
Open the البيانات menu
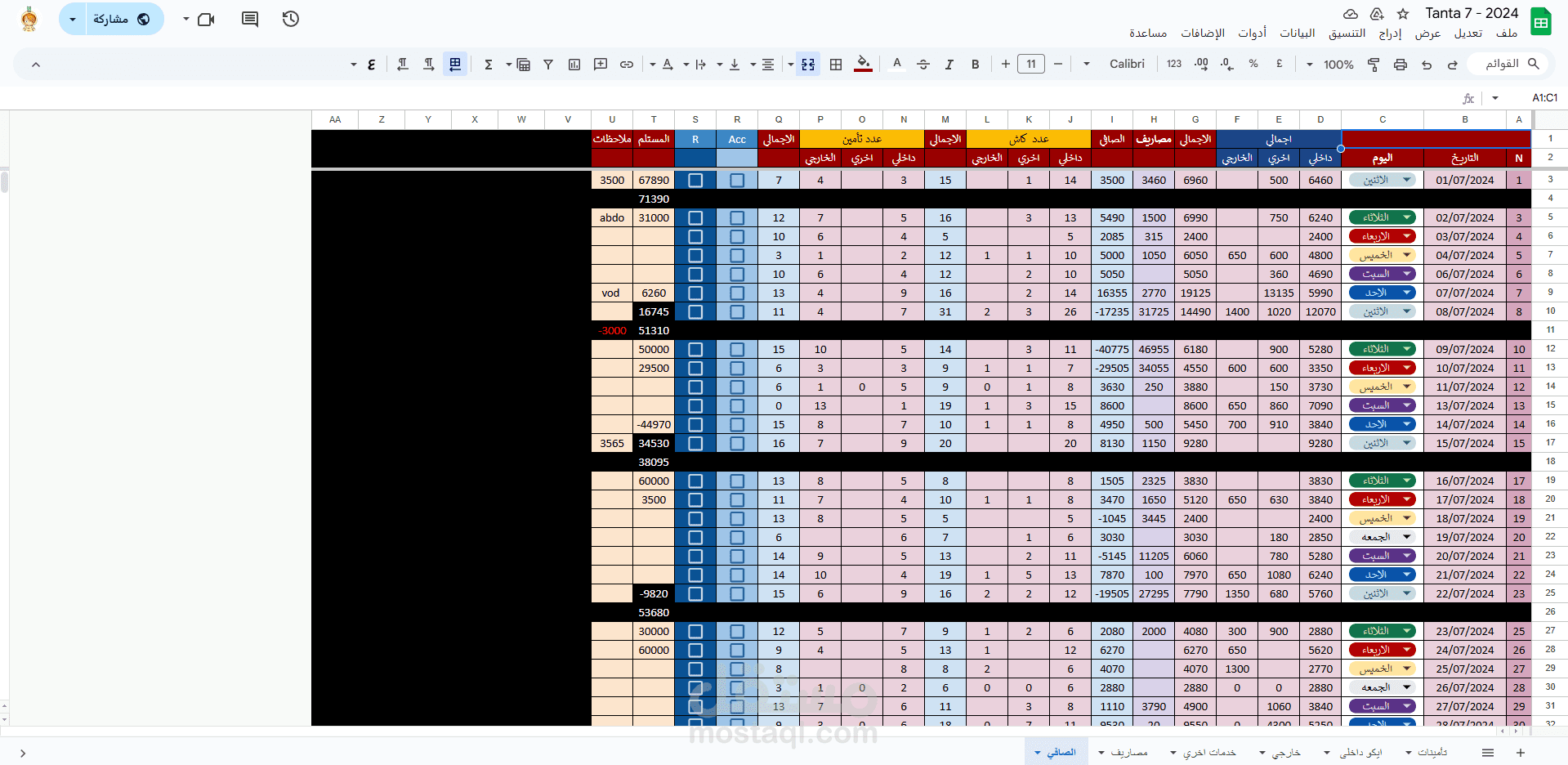pyautogui.click(x=1298, y=33)
